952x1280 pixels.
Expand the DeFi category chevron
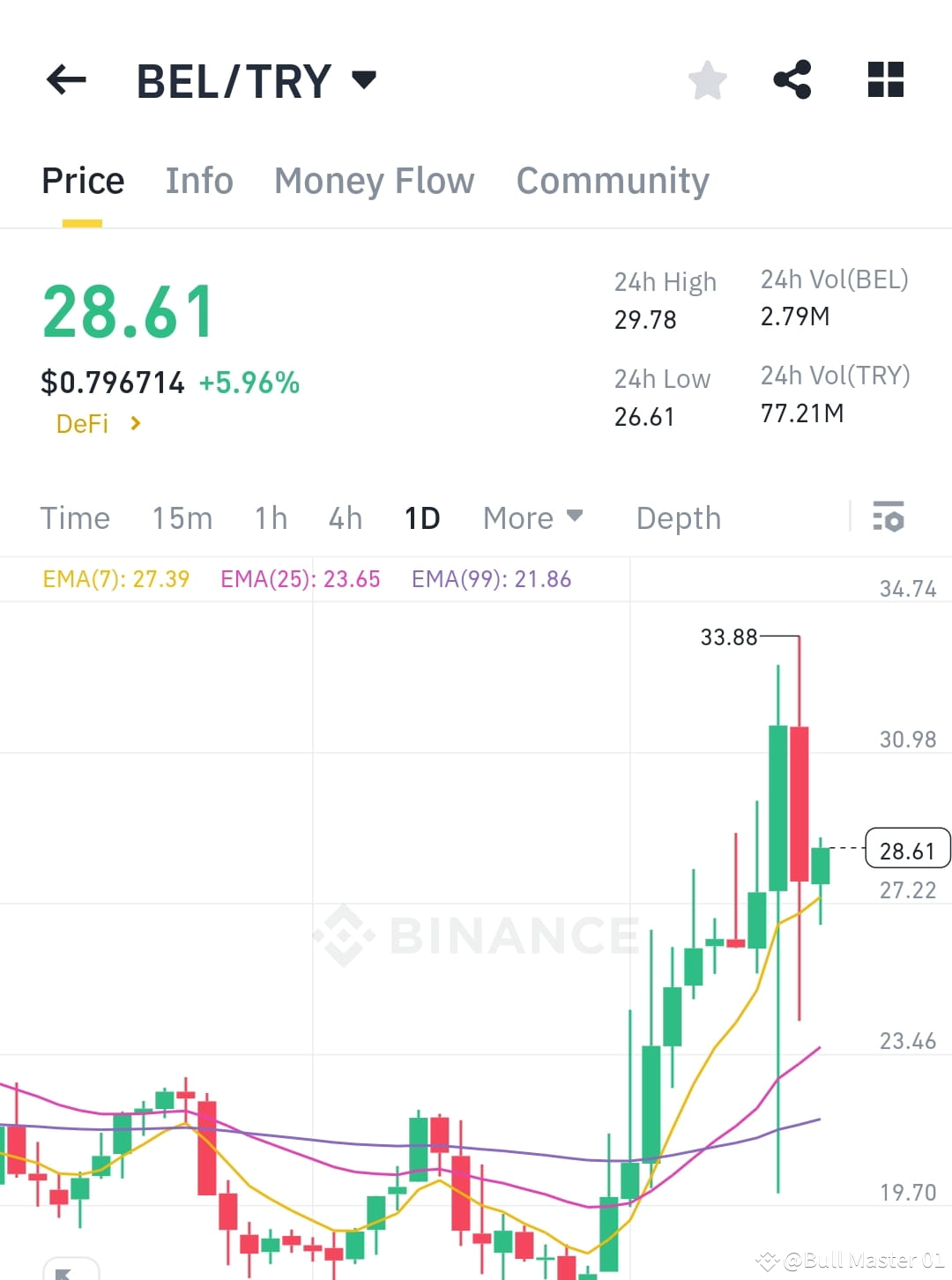pyautogui.click(x=136, y=423)
